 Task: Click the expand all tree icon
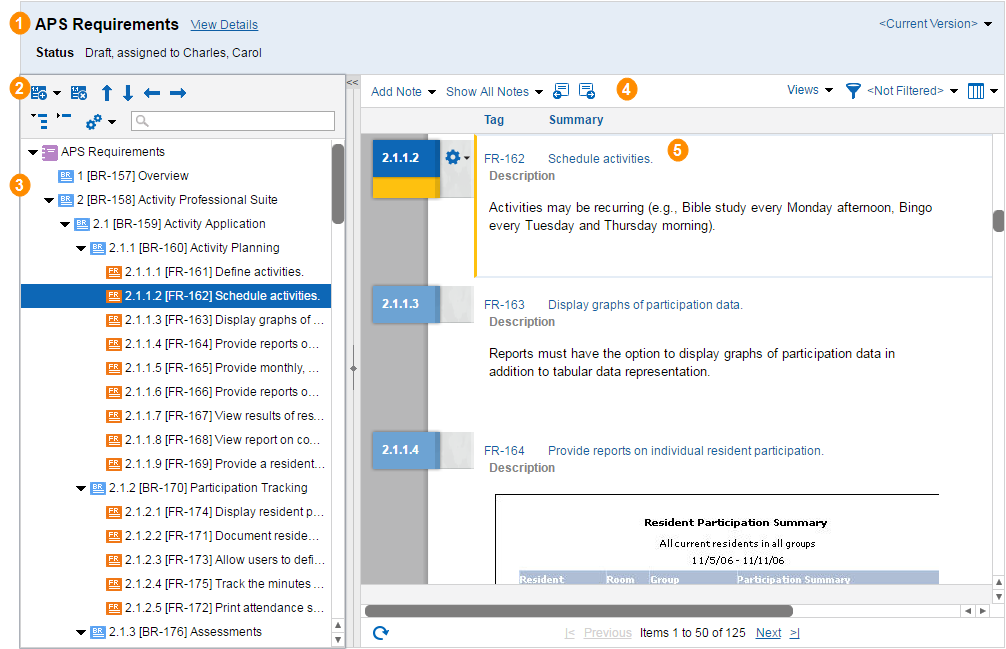tap(40, 121)
